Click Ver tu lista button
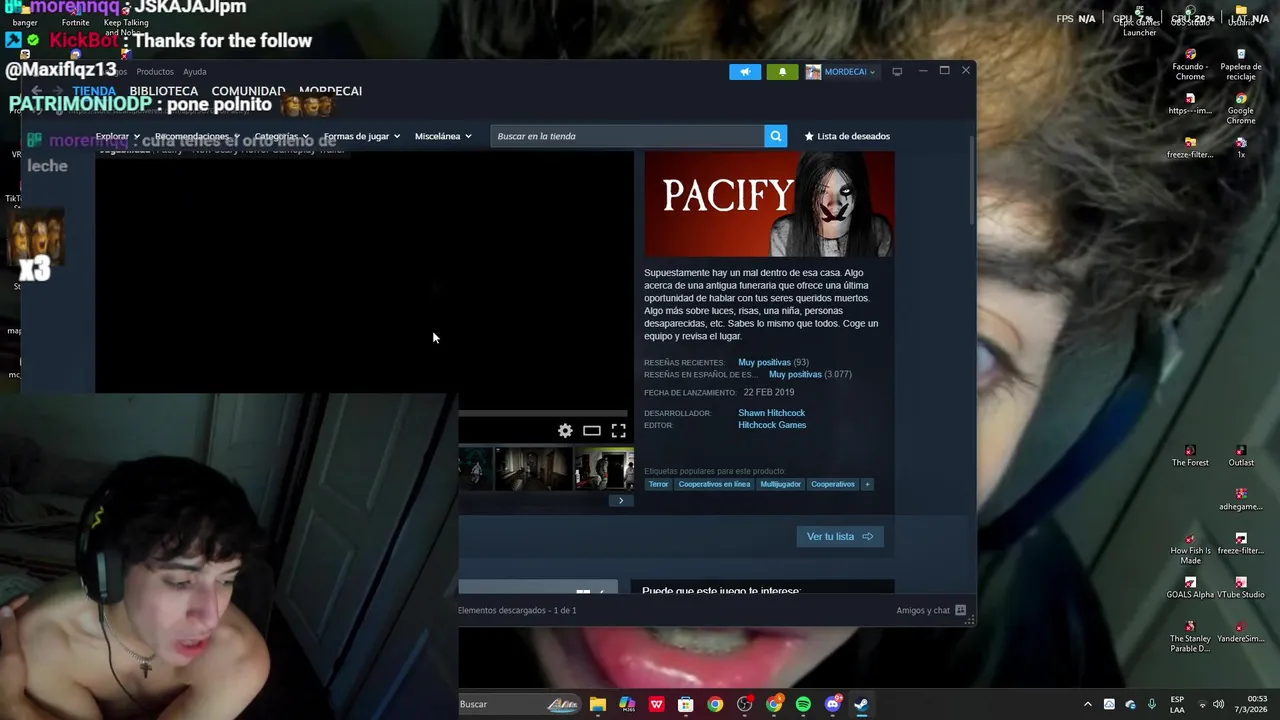Viewport: 1280px width, 720px height. pos(840,537)
